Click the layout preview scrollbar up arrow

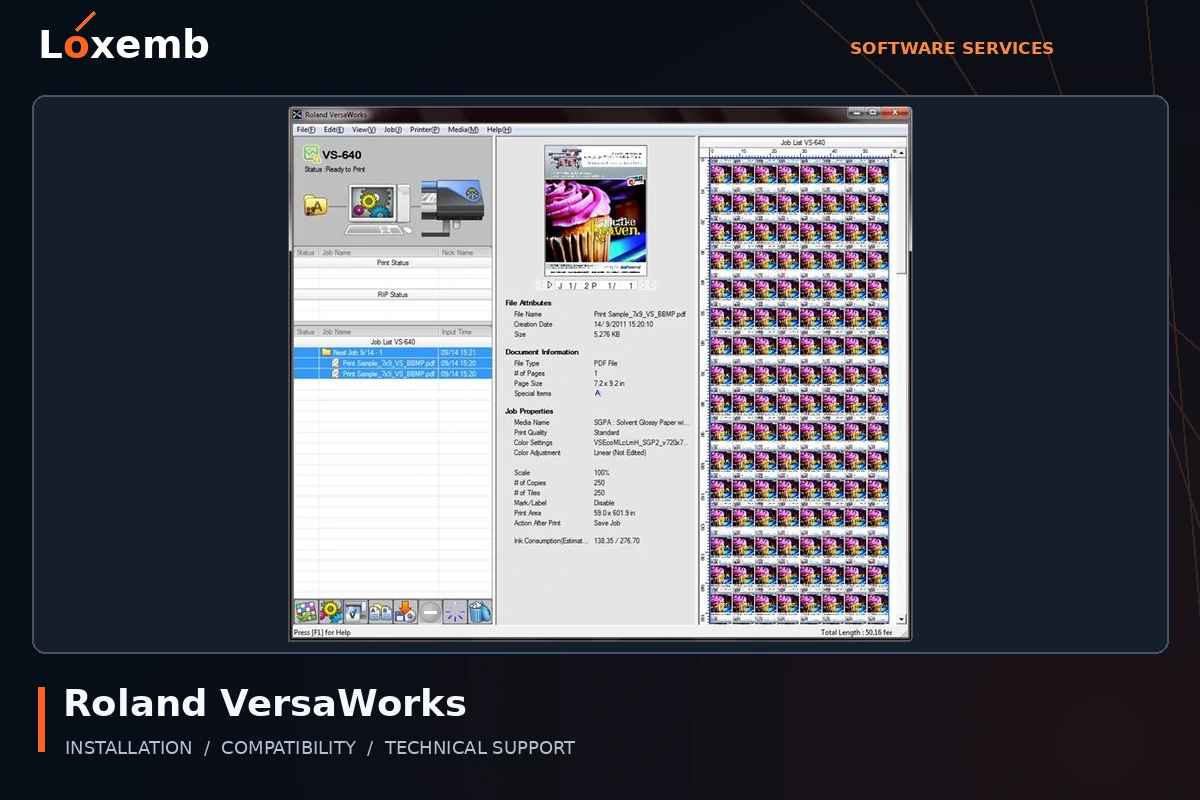902,153
